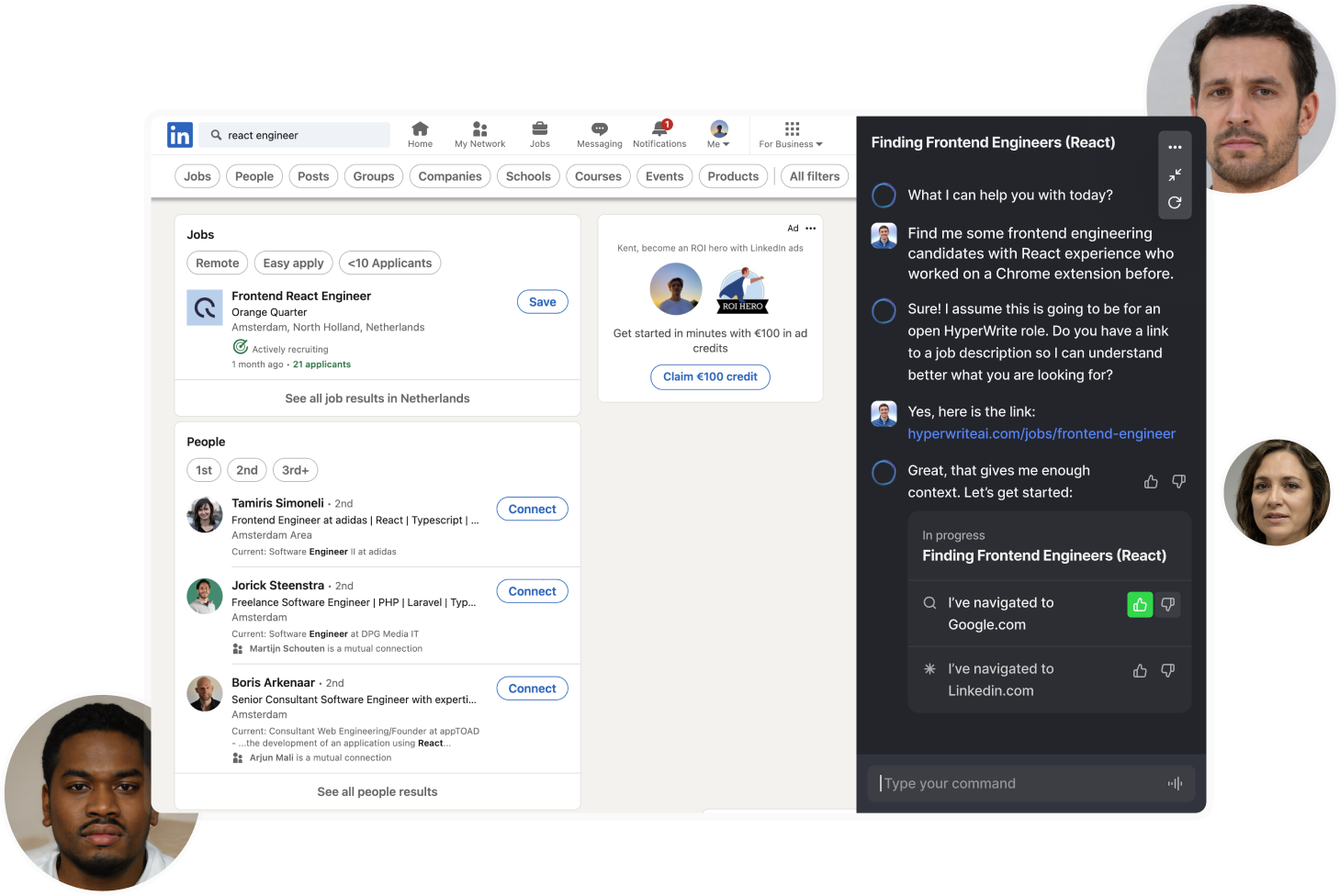Open My Network icon

coord(479,129)
